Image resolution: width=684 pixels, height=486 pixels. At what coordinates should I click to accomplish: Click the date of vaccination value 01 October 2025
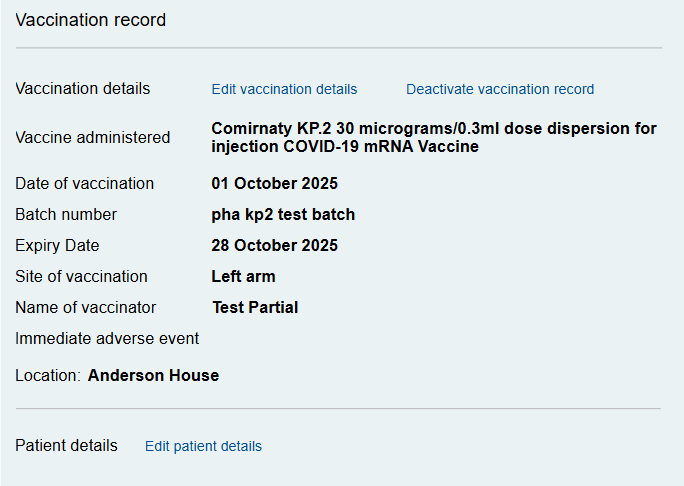point(274,183)
